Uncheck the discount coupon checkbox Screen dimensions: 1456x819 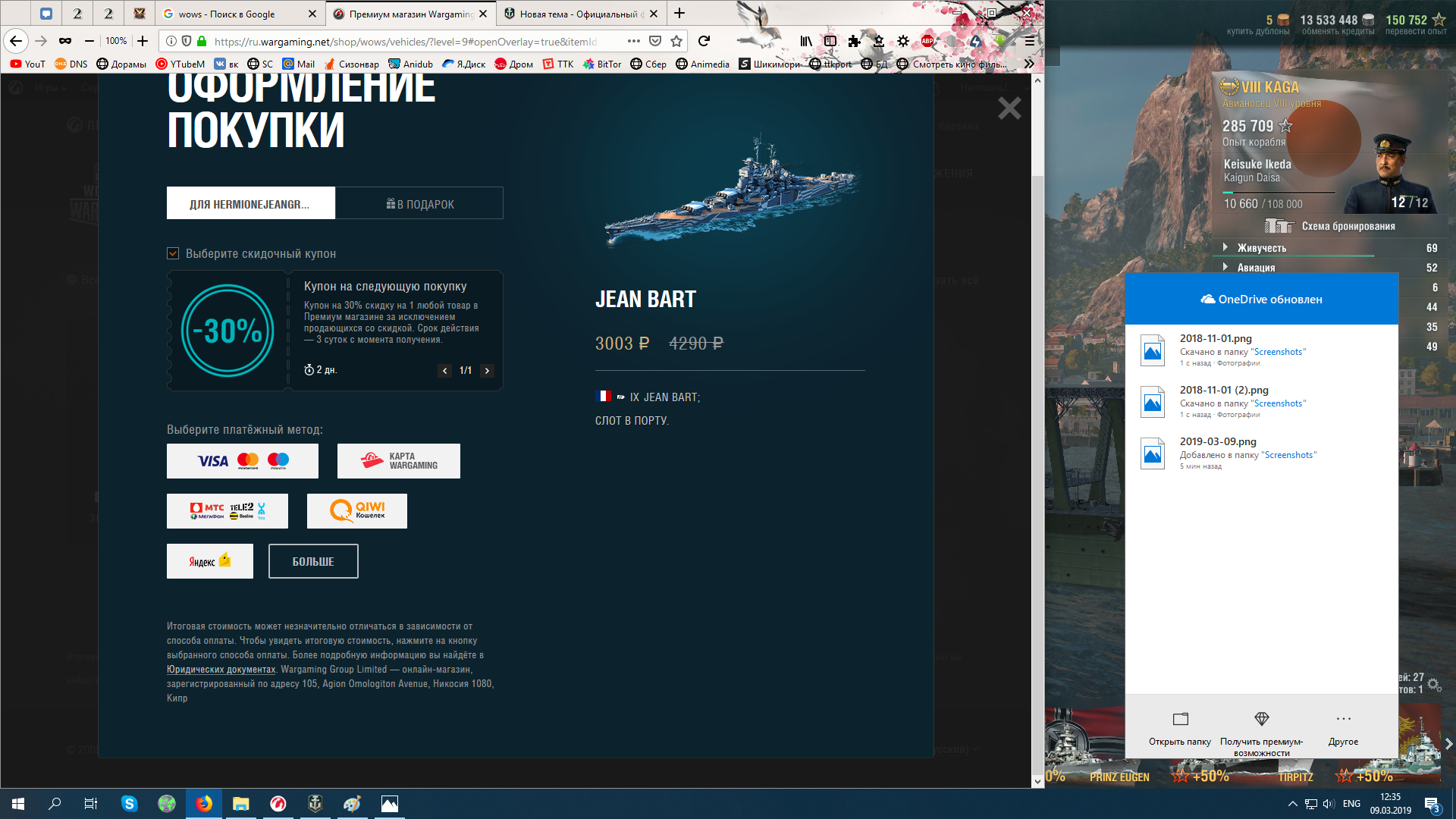(173, 253)
